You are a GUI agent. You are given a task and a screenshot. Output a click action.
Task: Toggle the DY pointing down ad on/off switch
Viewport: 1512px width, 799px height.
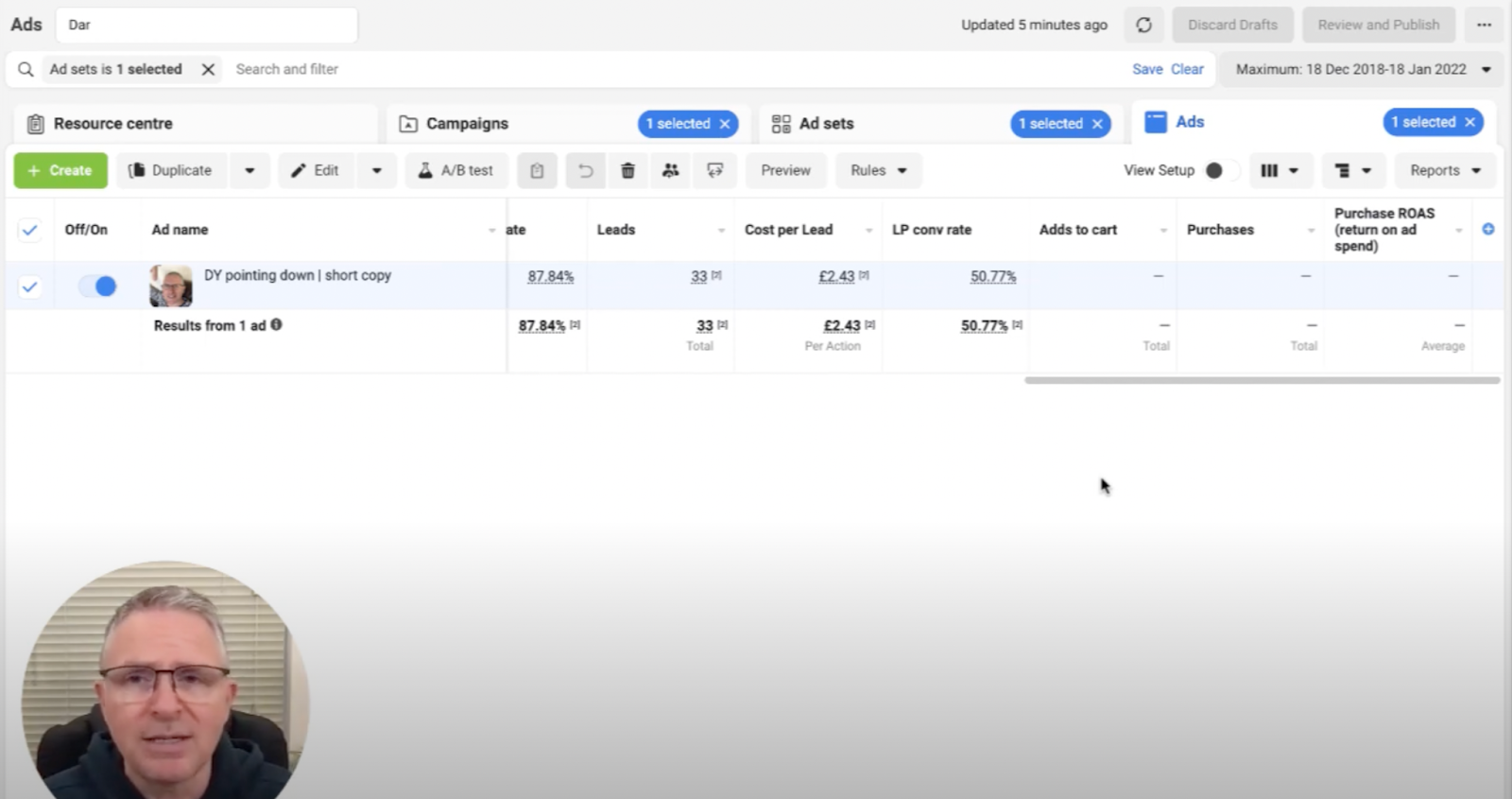coord(96,286)
